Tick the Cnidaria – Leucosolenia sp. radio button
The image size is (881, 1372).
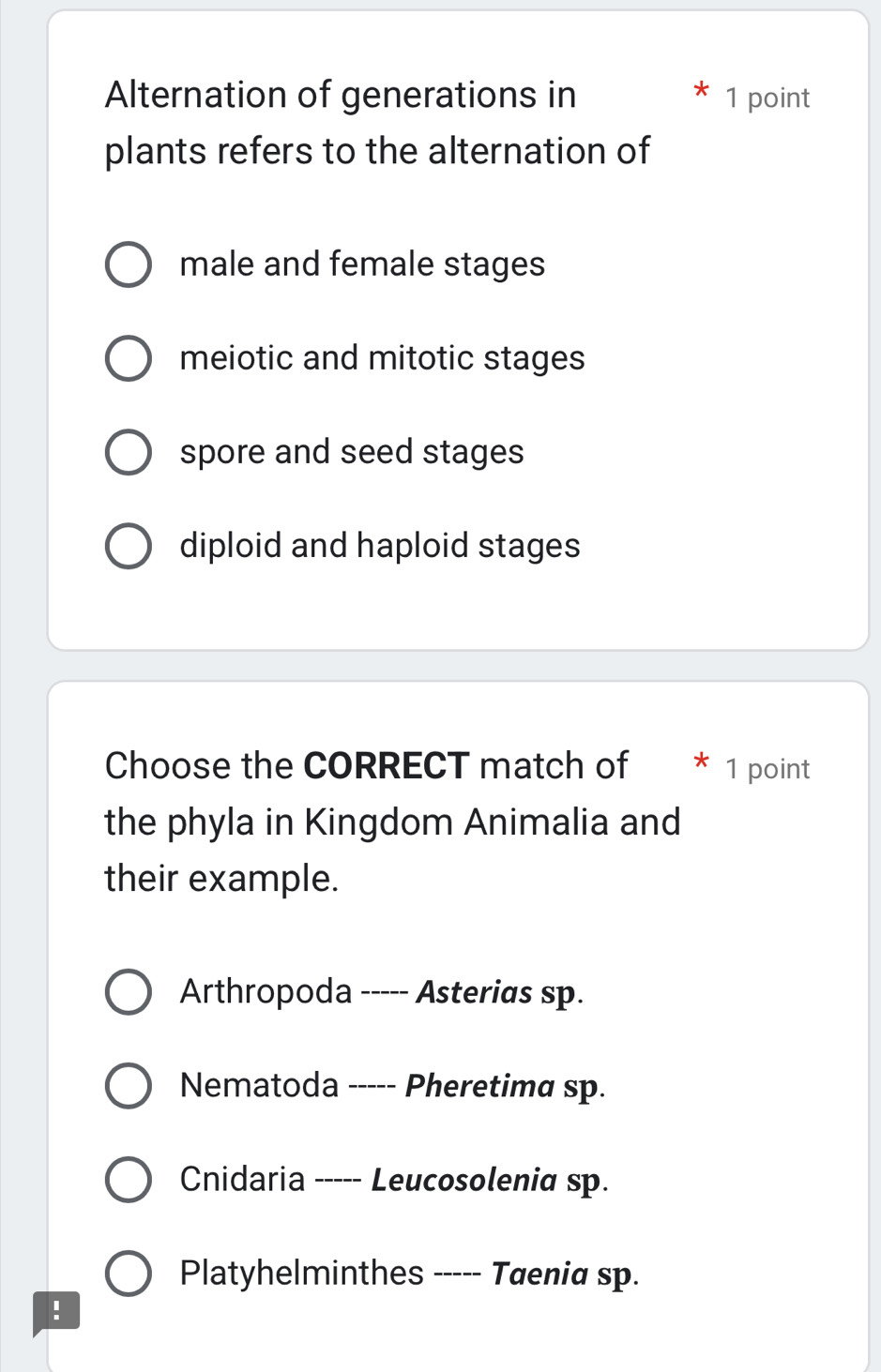tap(128, 1180)
